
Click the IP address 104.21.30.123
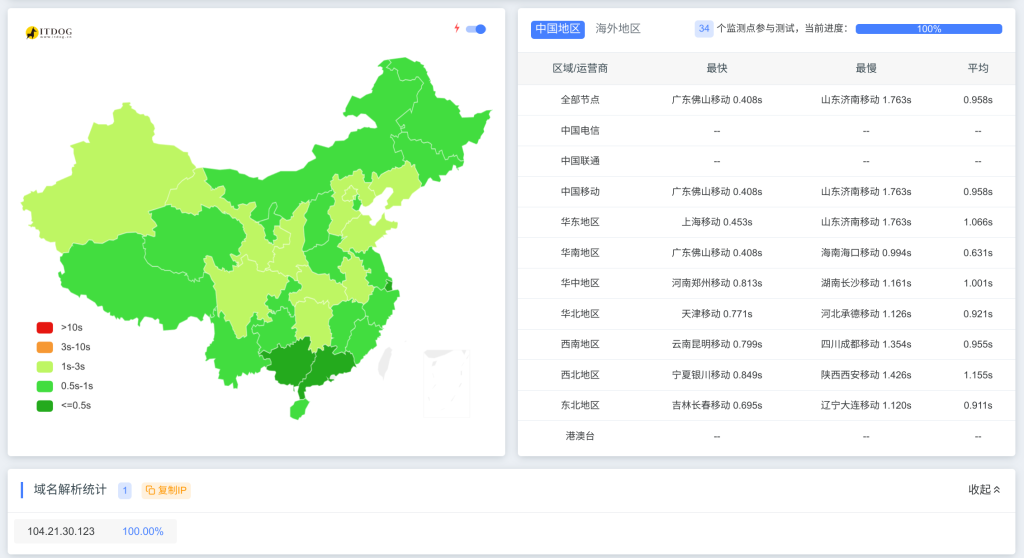[x=61, y=531]
